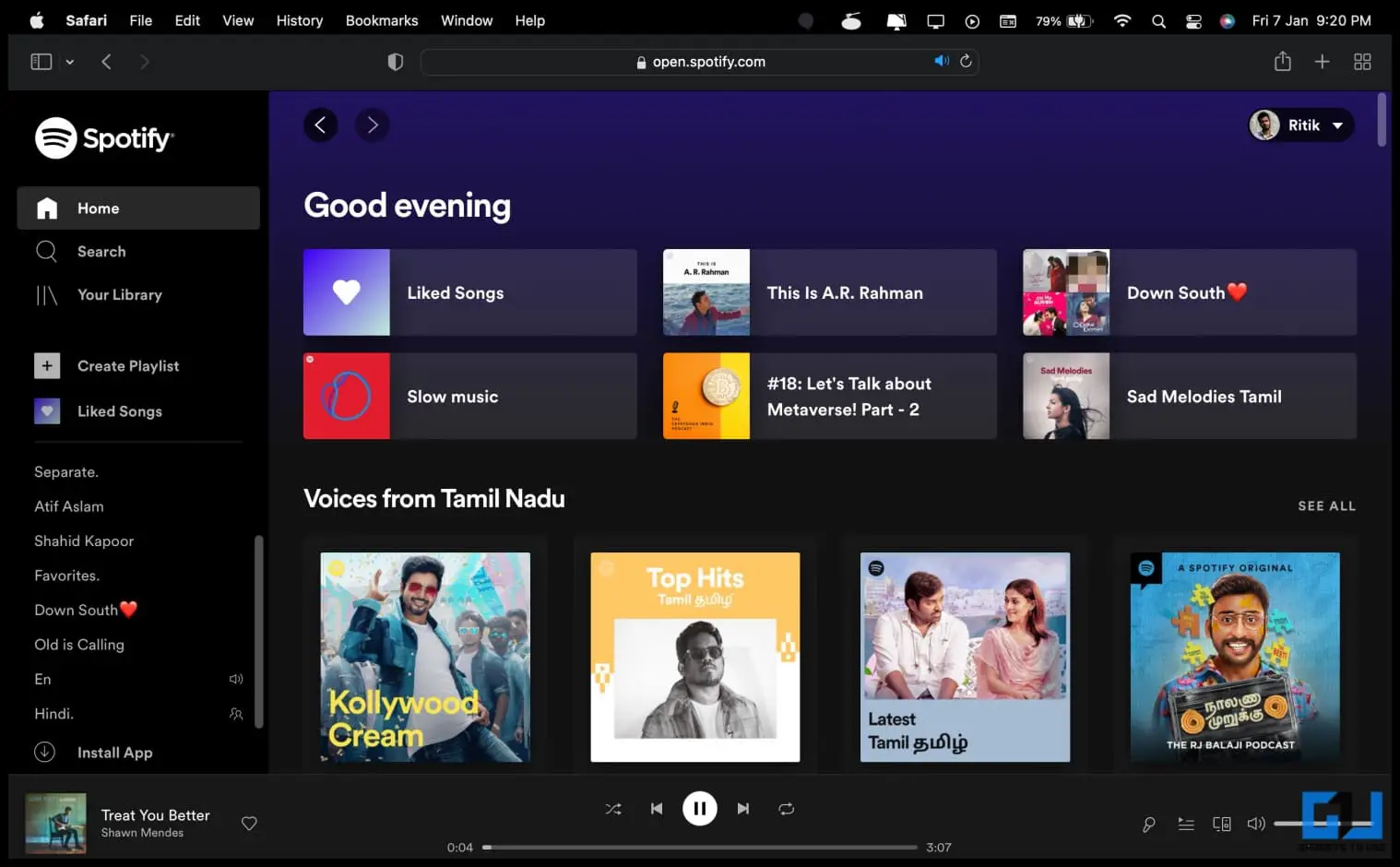Screen dimensions: 1400x867
Task: Go forward with Spotify's forward arrow
Action: click(x=372, y=125)
